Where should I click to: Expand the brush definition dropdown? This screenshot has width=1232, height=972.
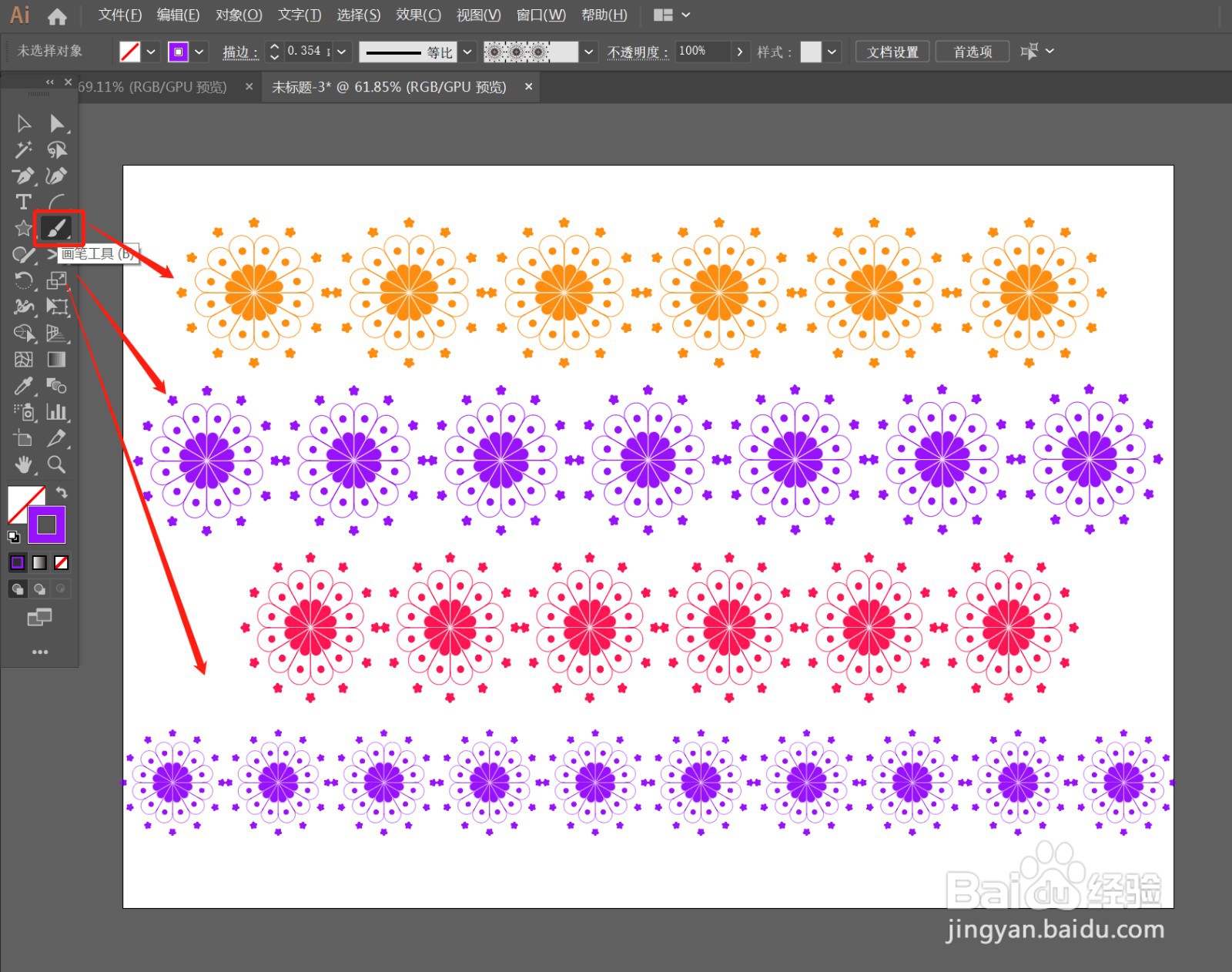tap(589, 52)
